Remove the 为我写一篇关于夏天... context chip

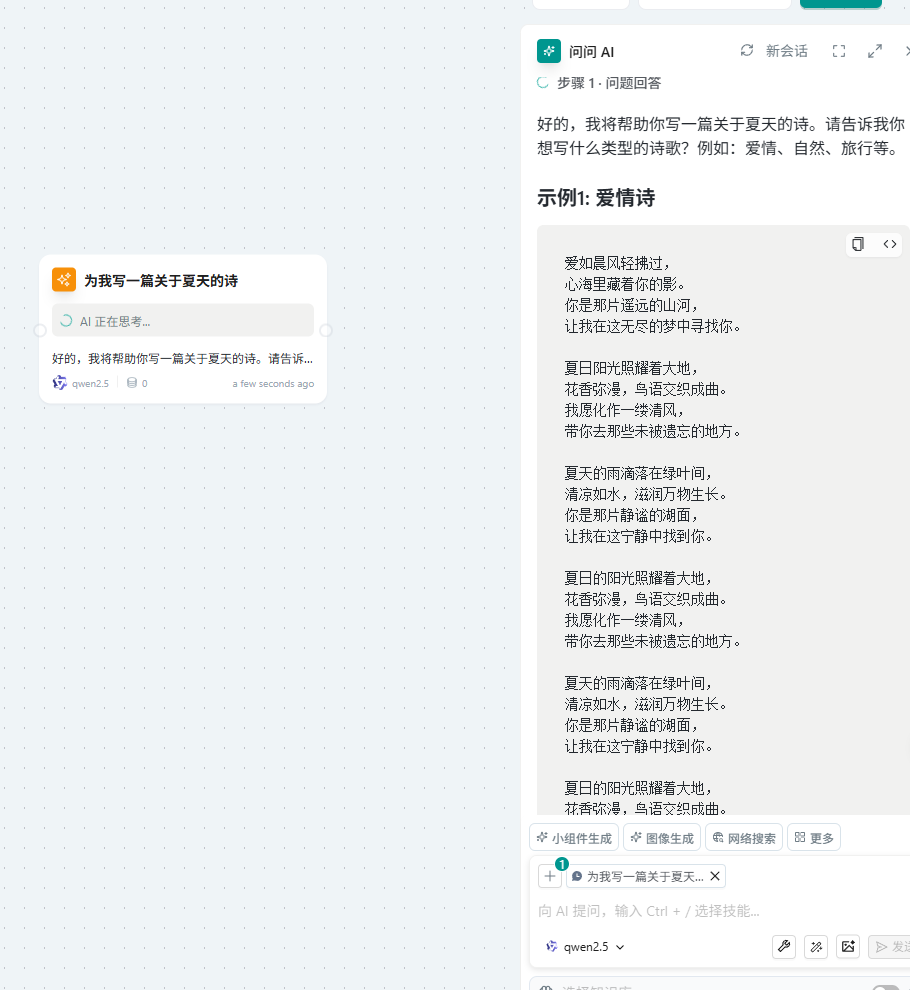(715, 876)
